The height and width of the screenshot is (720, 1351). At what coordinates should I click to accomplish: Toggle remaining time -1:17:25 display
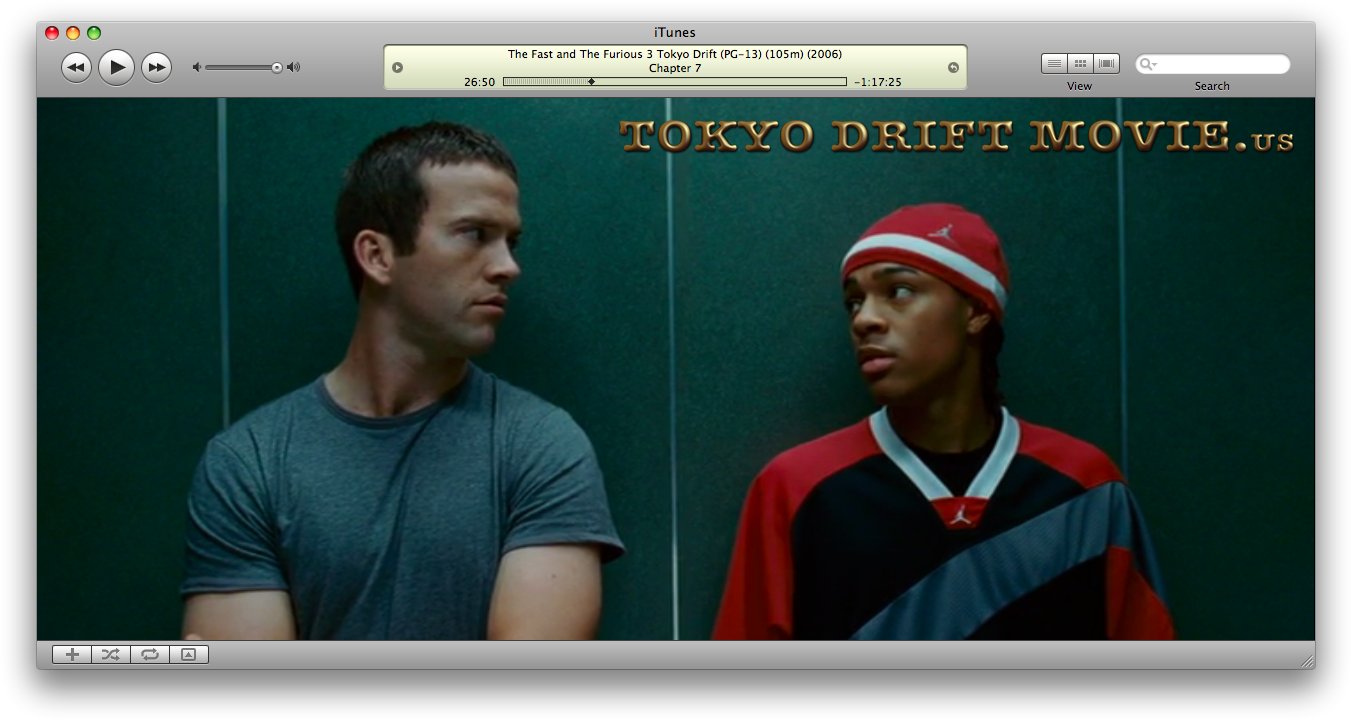[878, 82]
